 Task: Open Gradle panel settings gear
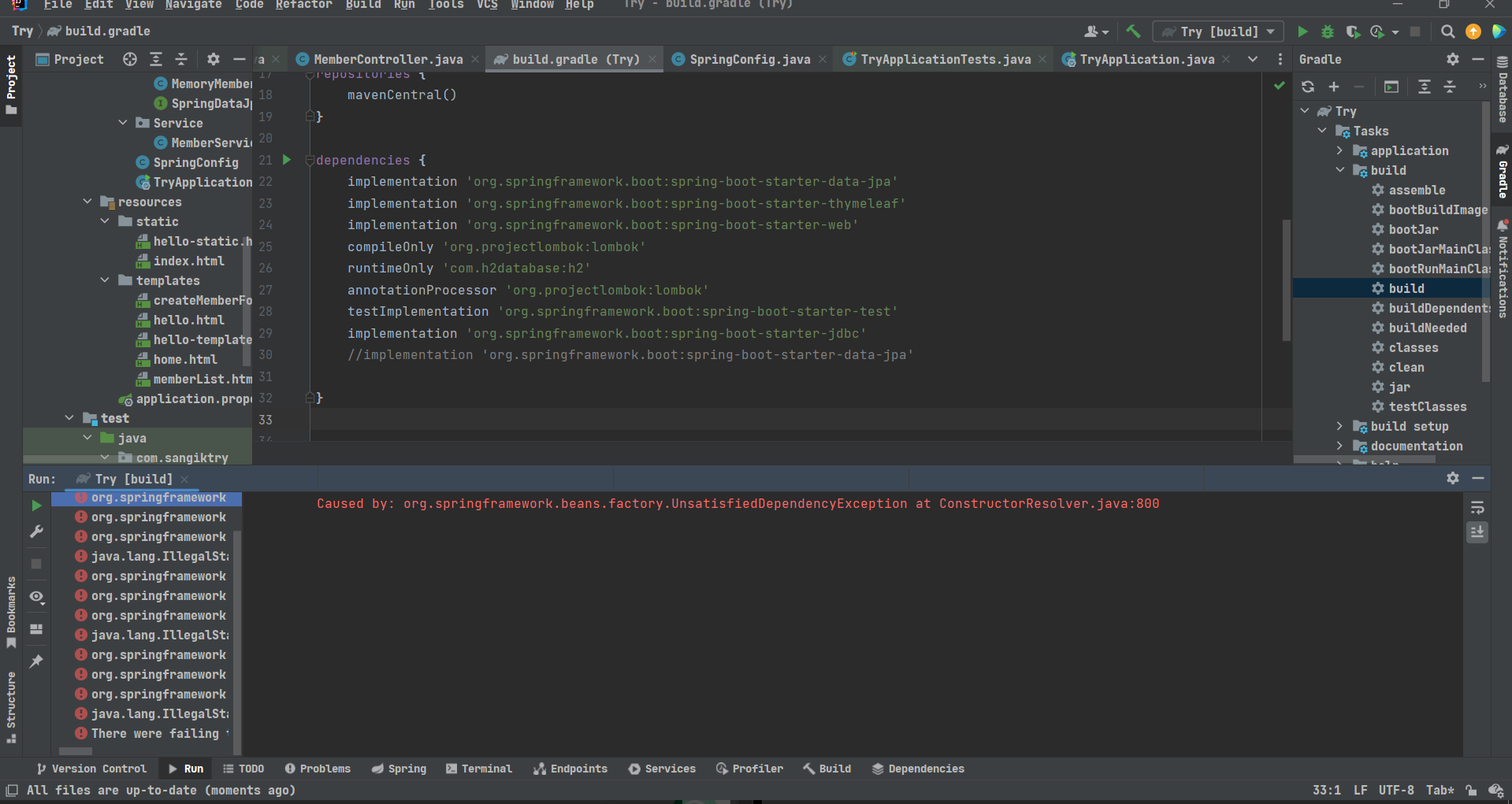pyautogui.click(x=1453, y=59)
